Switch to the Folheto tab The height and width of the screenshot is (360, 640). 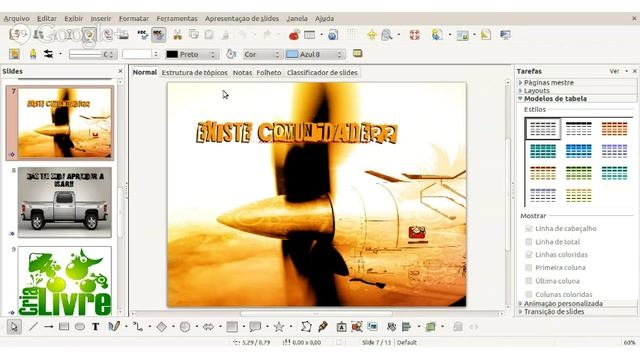269,72
